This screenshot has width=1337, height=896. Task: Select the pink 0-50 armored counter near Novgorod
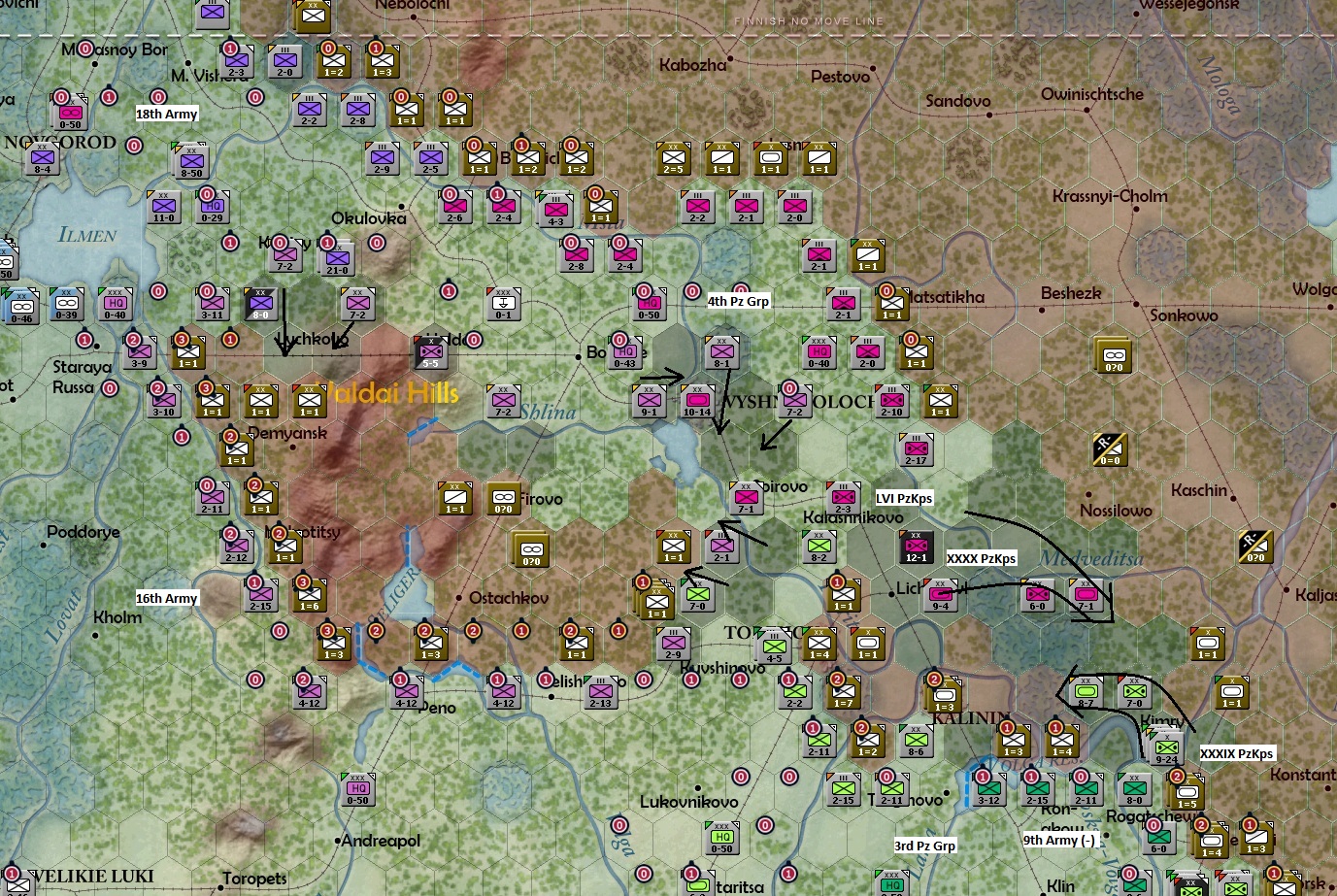[70, 112]
